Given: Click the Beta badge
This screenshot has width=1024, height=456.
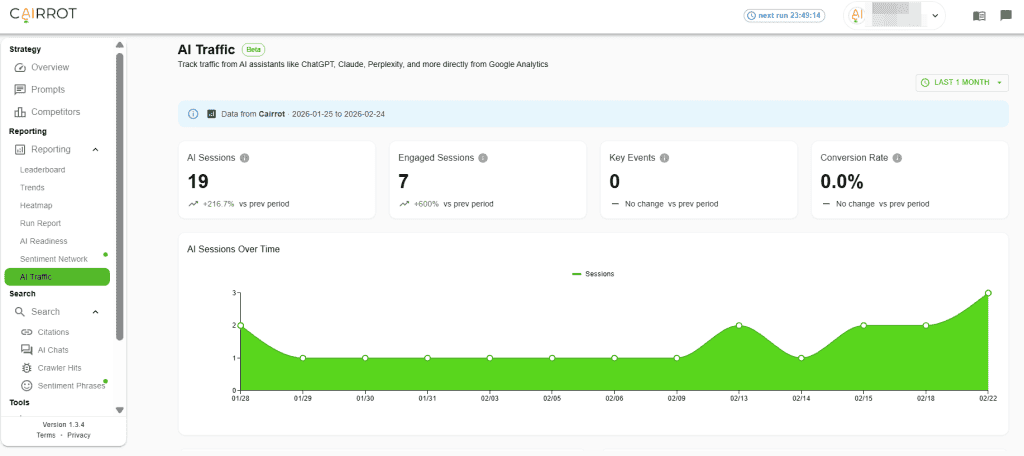Looking at the screenshot, I should 253,50.
